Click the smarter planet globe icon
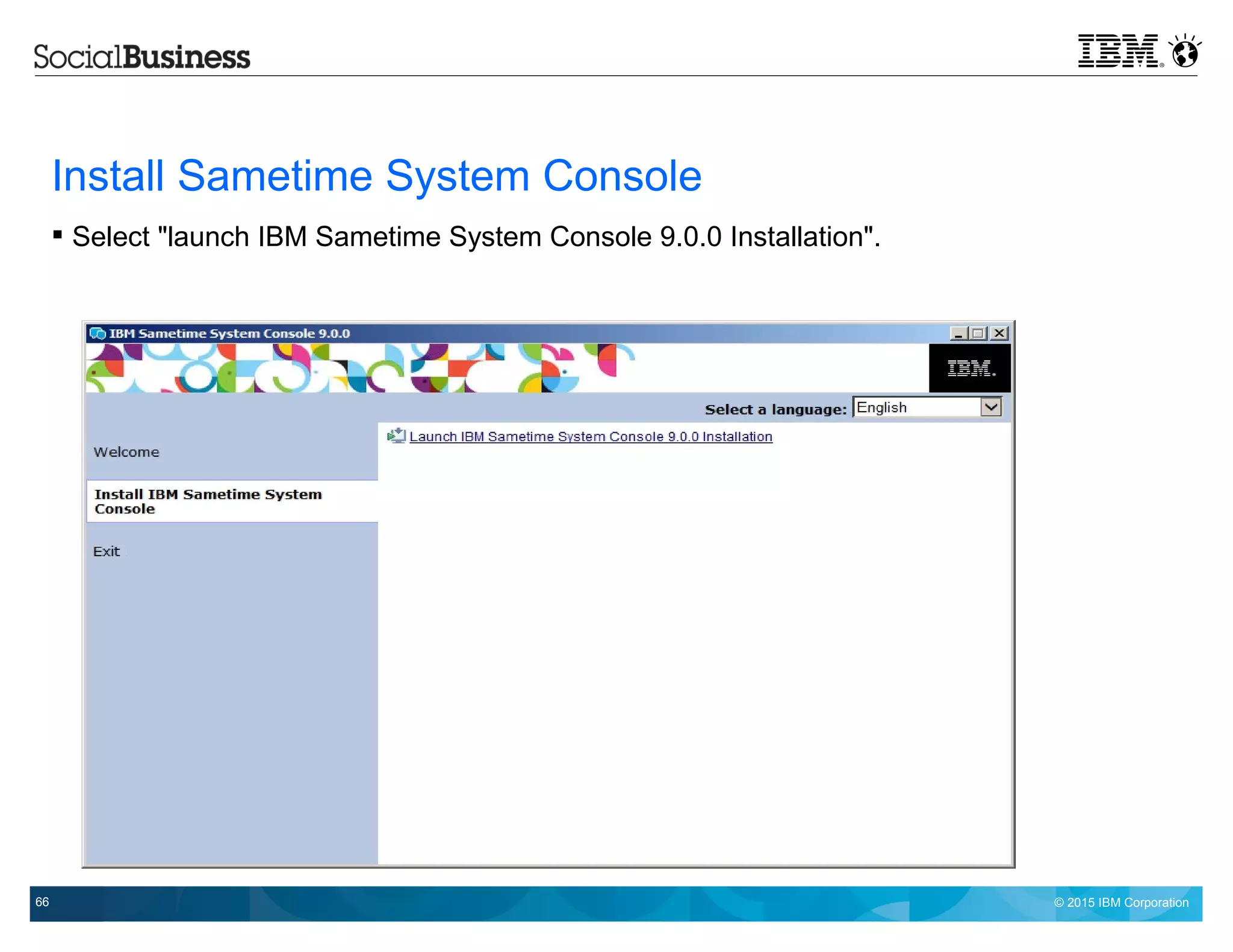This screenshot has height=952, width=1233. coord(1185,51)
